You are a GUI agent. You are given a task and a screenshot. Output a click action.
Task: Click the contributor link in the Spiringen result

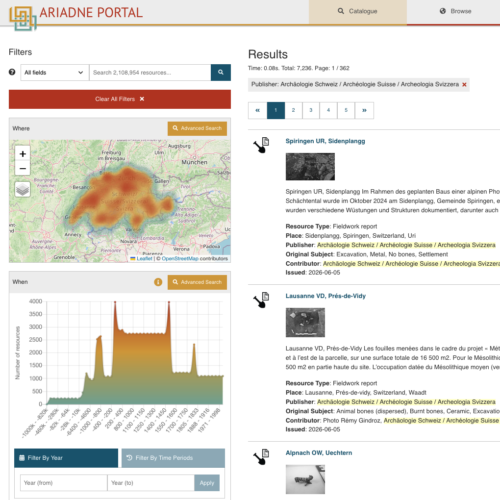point(411,264)
